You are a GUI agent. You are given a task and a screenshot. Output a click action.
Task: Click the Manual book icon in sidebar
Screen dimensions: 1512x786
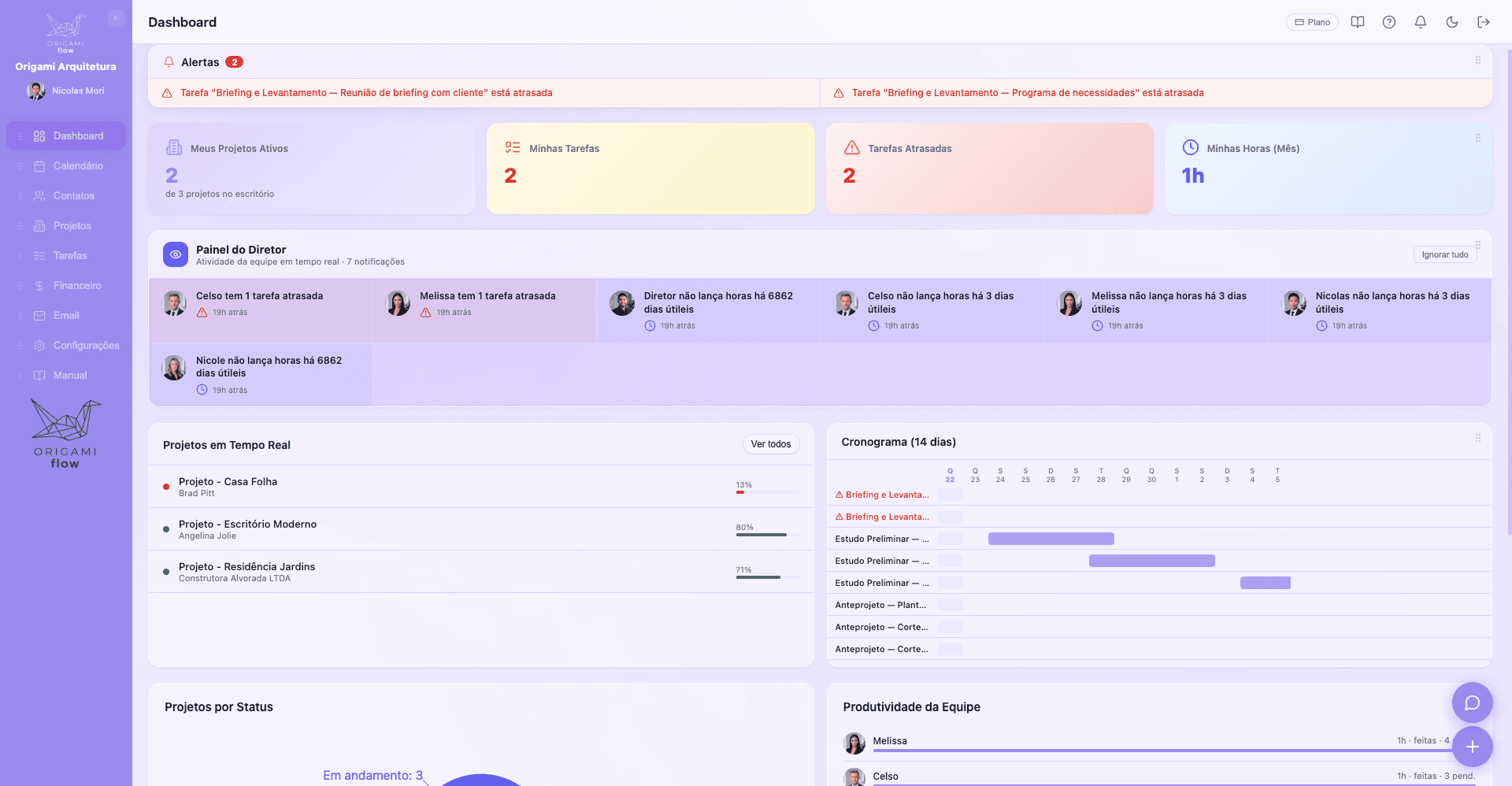(39, 376)
